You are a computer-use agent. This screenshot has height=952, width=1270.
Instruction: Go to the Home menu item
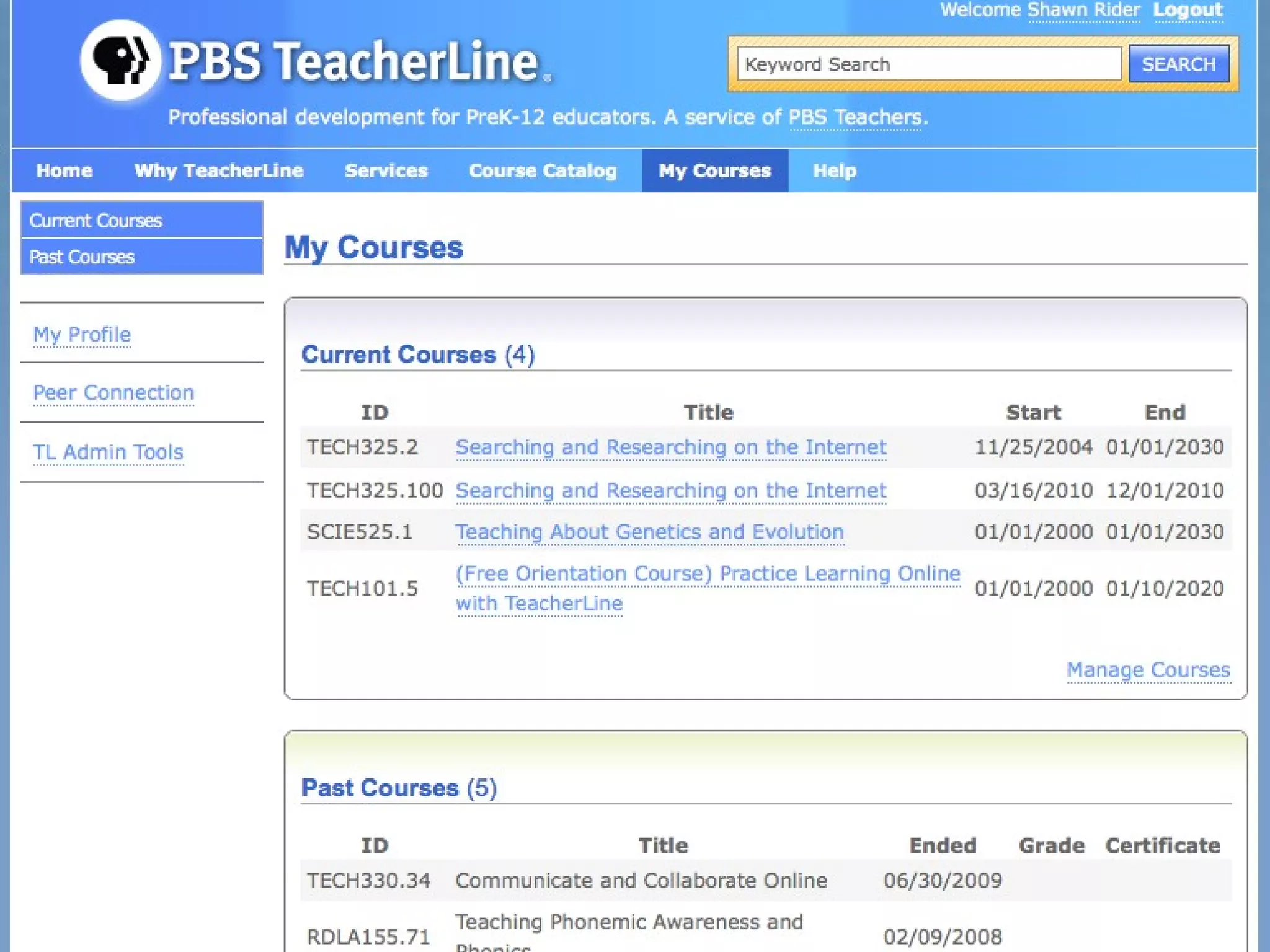pos(64,171)
